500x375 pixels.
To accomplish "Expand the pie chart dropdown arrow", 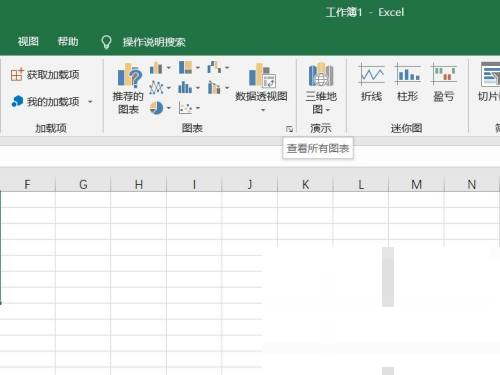I will (169, 108).
